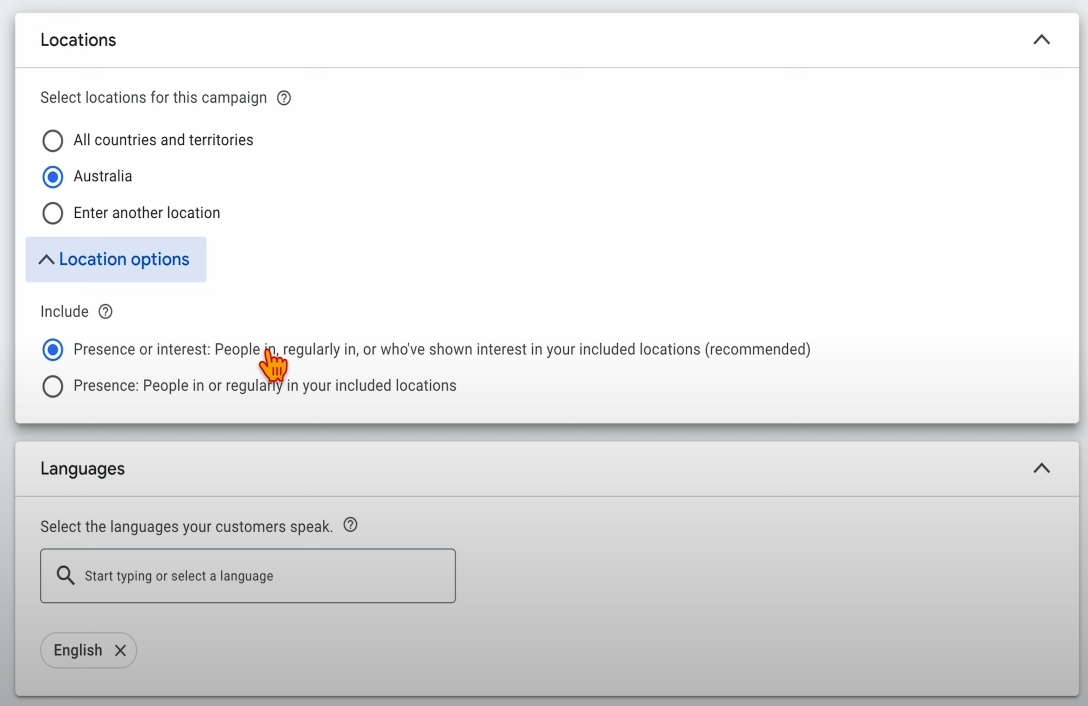Open help tooltip for campaign locations
Screen dimensions: 1088x706
coord(284,97)
